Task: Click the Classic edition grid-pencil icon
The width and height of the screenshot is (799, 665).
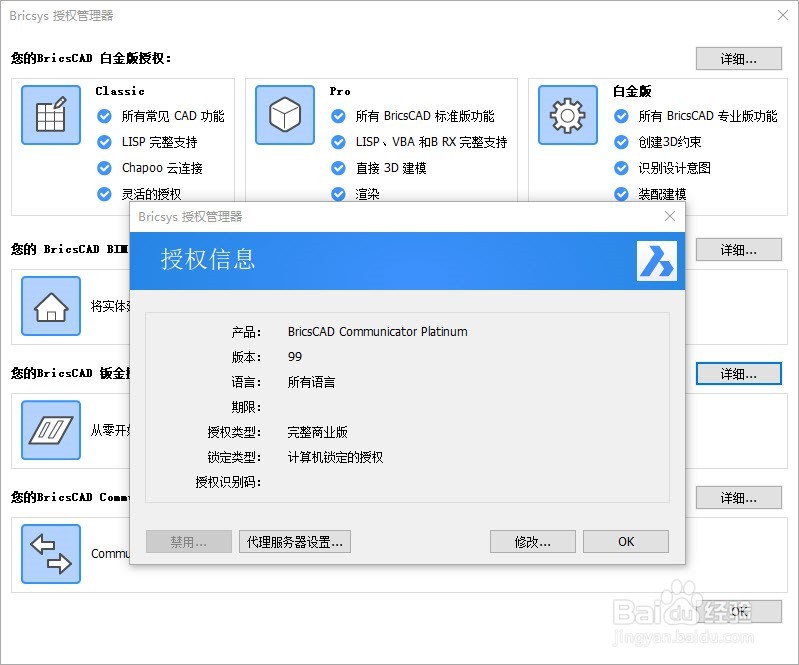Action: (51, 115)
